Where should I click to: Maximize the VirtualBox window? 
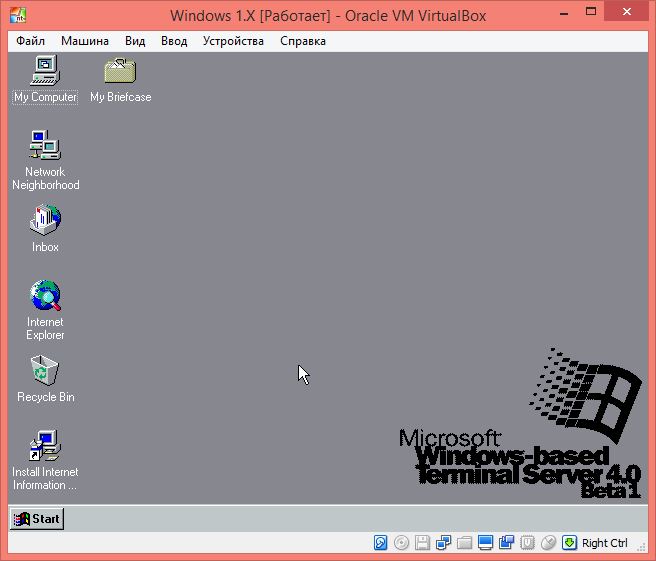point(591,12)
